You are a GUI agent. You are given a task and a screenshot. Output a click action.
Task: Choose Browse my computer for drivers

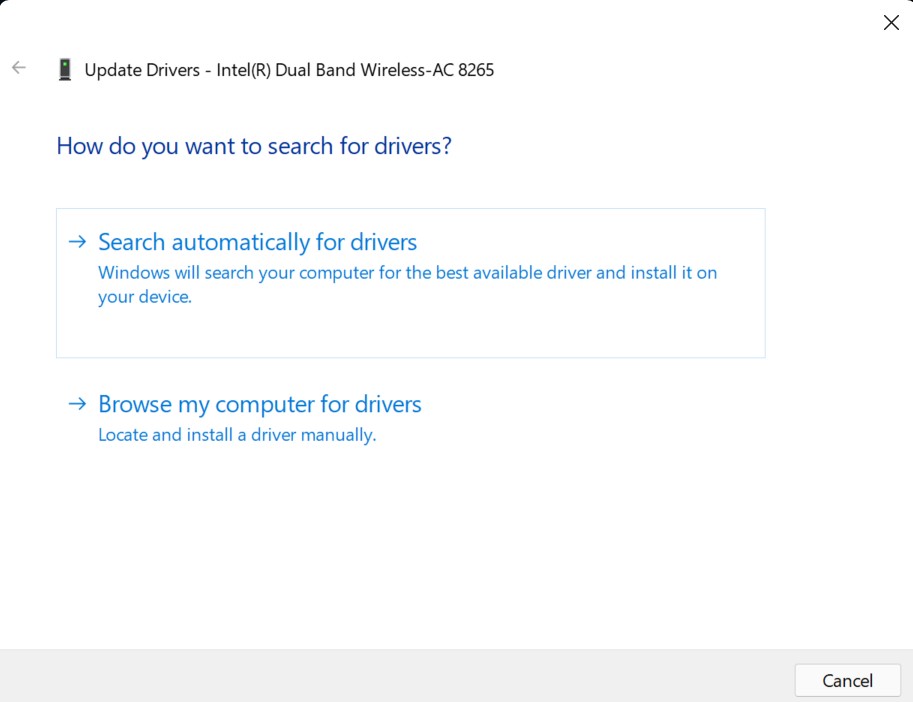tap(259, 404)
